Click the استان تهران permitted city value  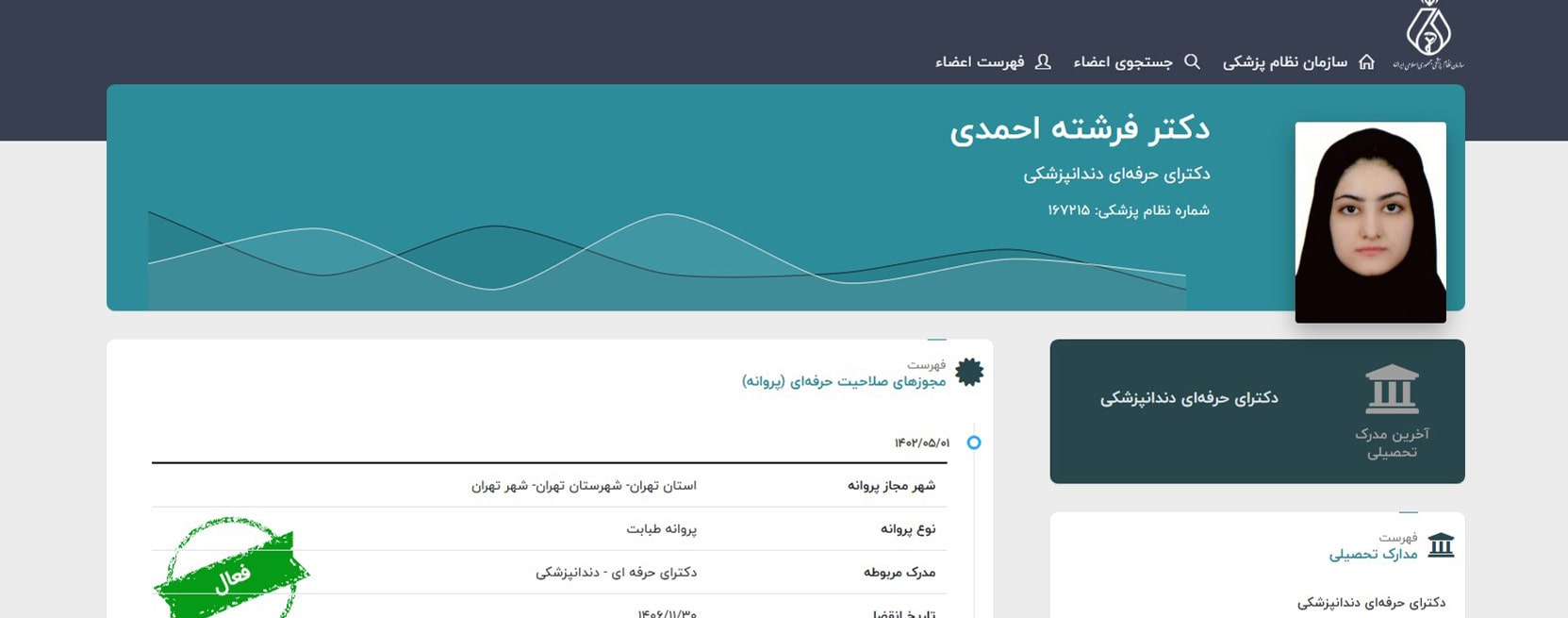[584, 486]
